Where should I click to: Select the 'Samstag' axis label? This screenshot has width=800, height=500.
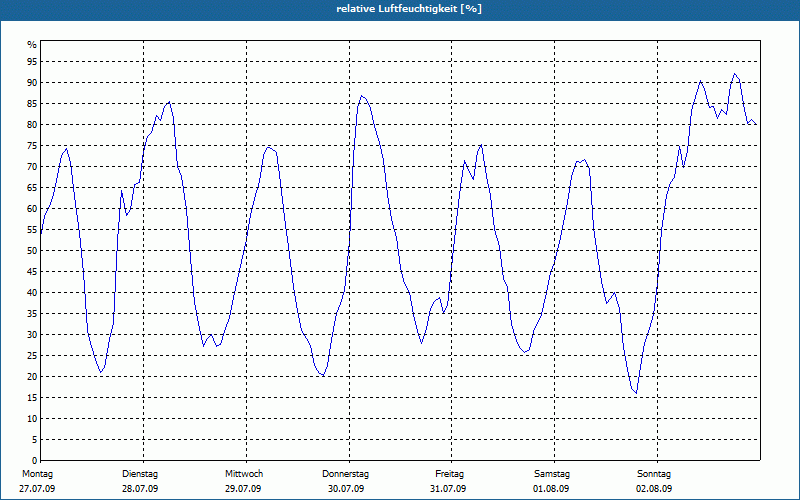click(552, 474)
